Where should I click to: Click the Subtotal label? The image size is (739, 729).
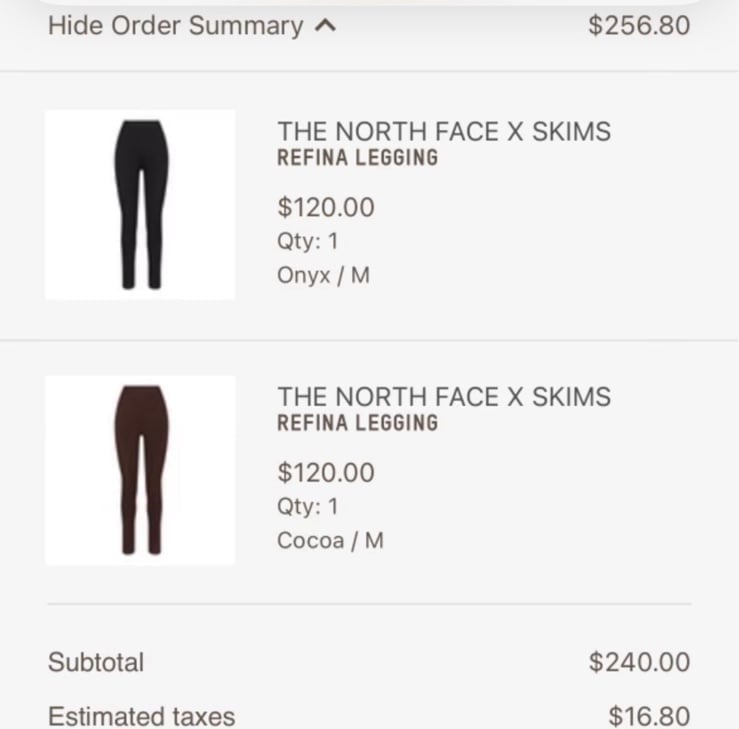tap(96, 662)
